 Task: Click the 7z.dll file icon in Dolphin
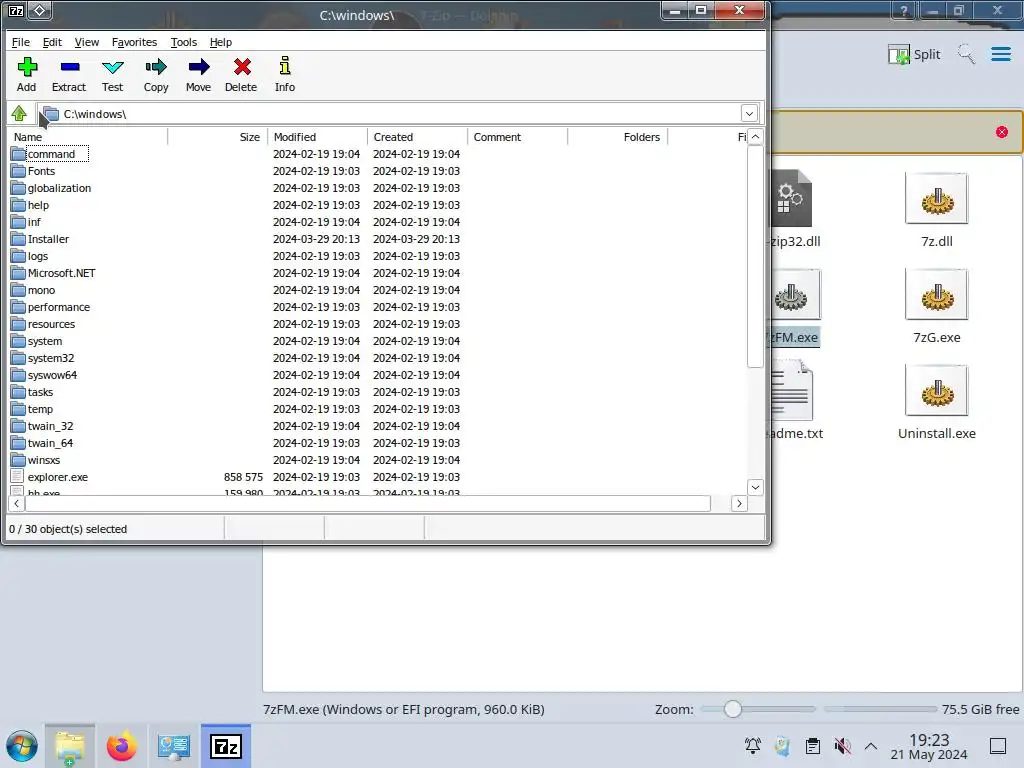click(936, 199)
